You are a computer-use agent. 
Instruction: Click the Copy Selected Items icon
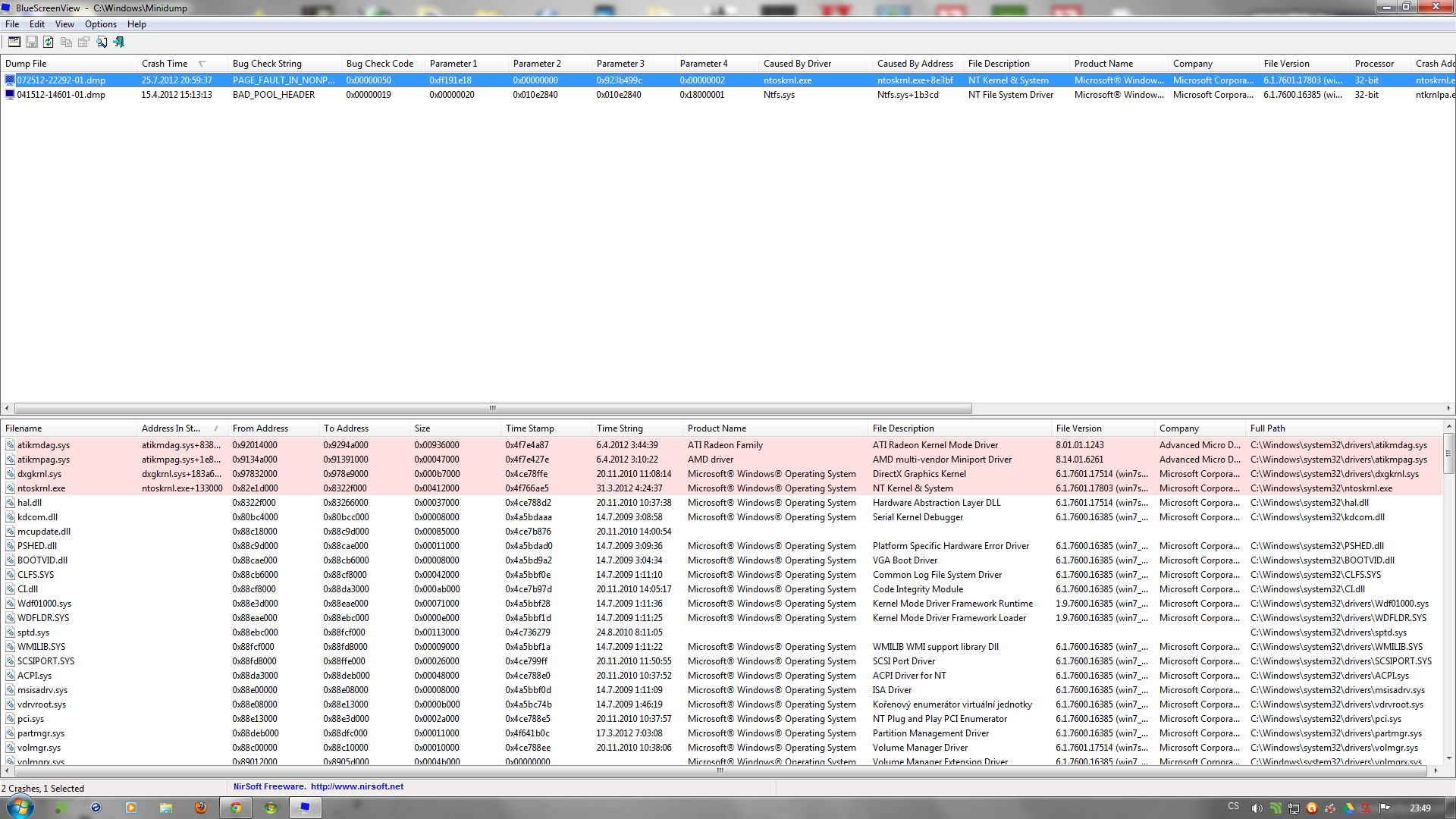point(66,42)
